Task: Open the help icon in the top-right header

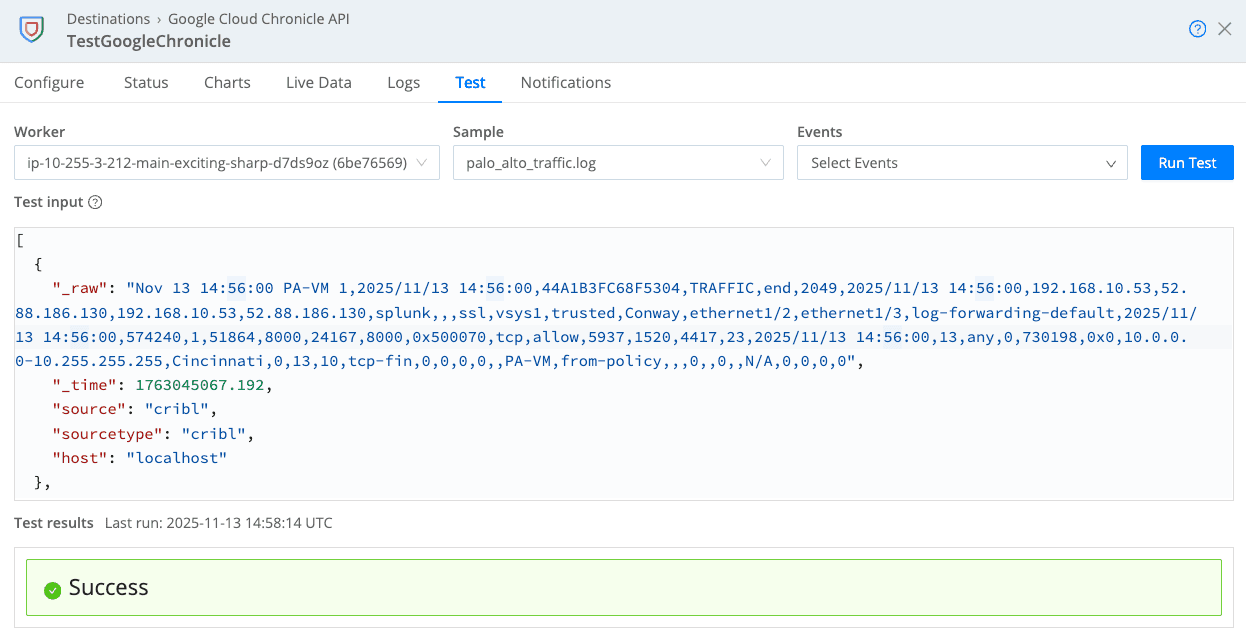Action: click(1198, 29)
